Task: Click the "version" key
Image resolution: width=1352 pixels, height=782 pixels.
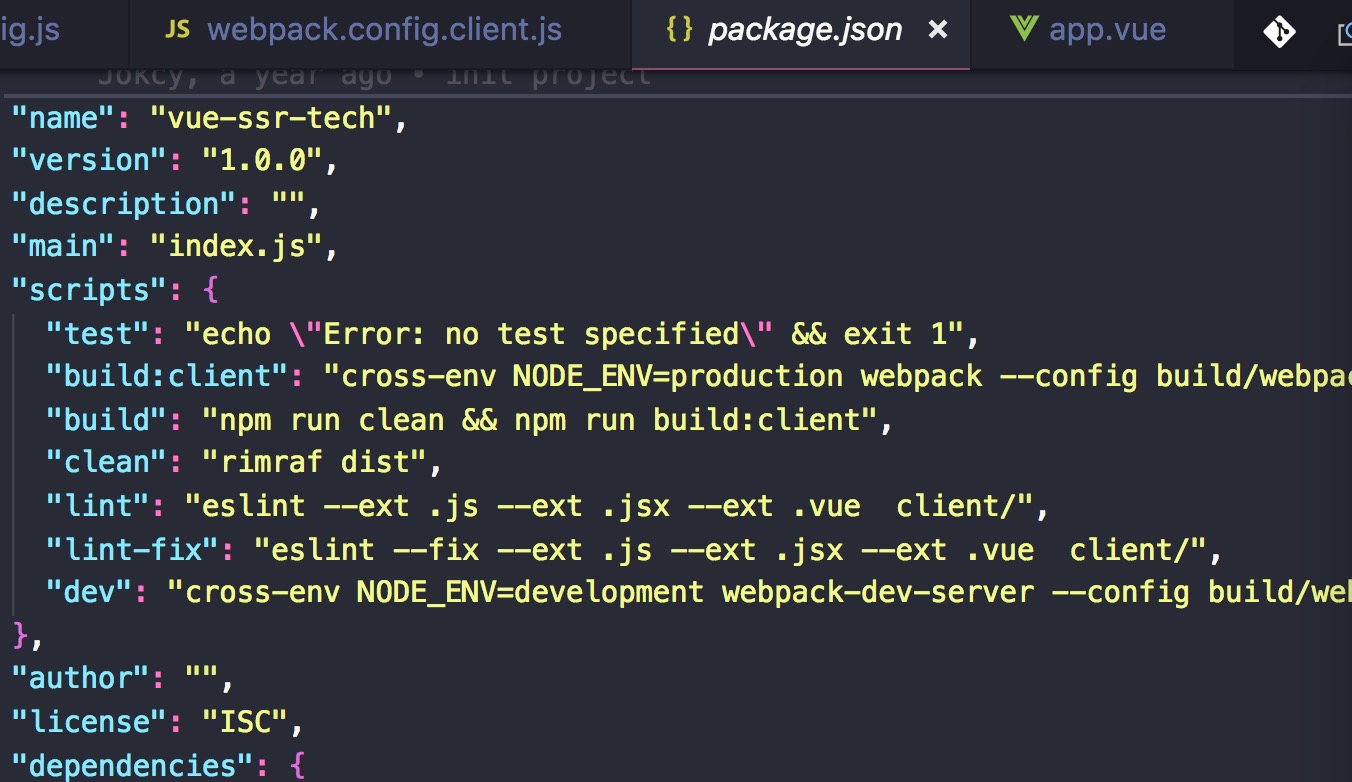Action: tap(91, 161)
